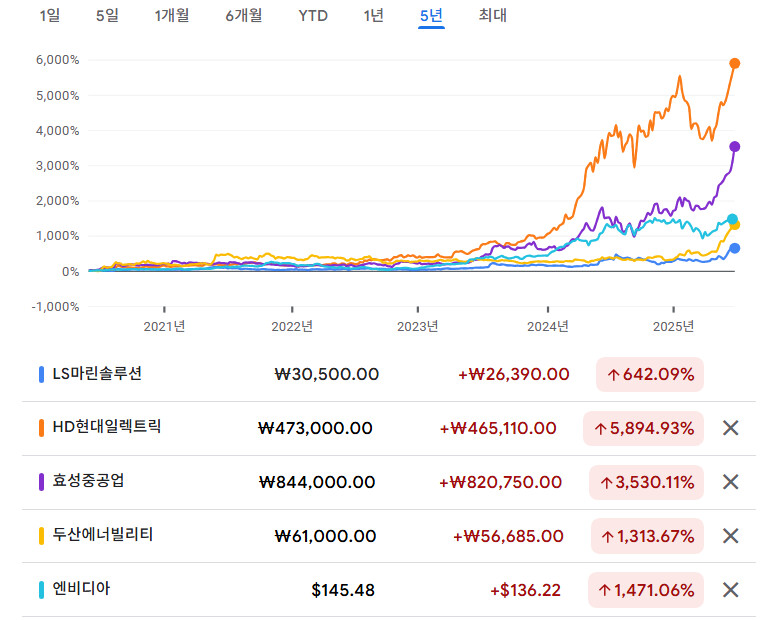
Task: Open the 엔비디아 stock page
Action: click(x=81, y=589)
